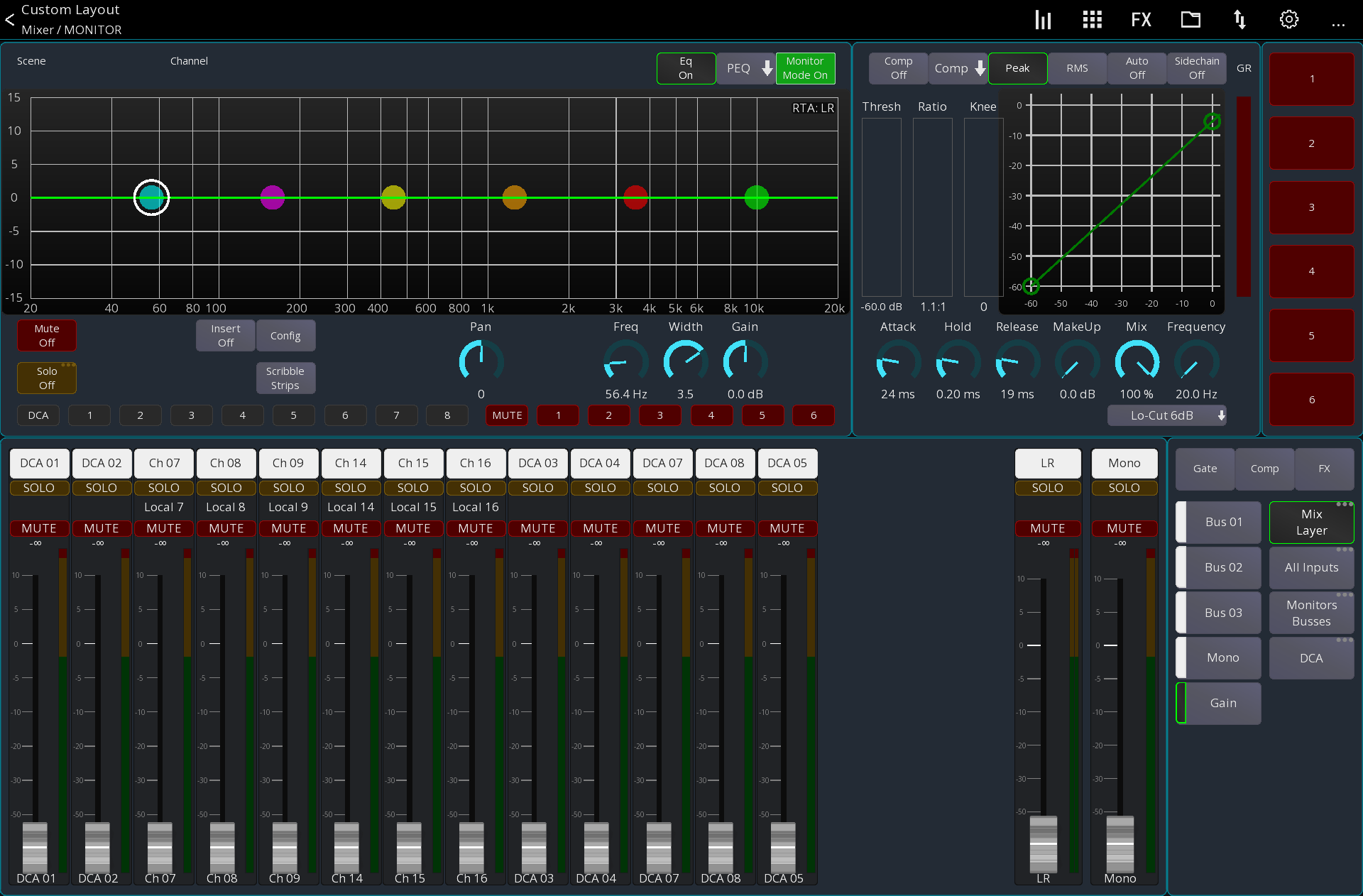Select RMS detection mode
This screenshot has width=1363, height=896.
pos(1077,68)
